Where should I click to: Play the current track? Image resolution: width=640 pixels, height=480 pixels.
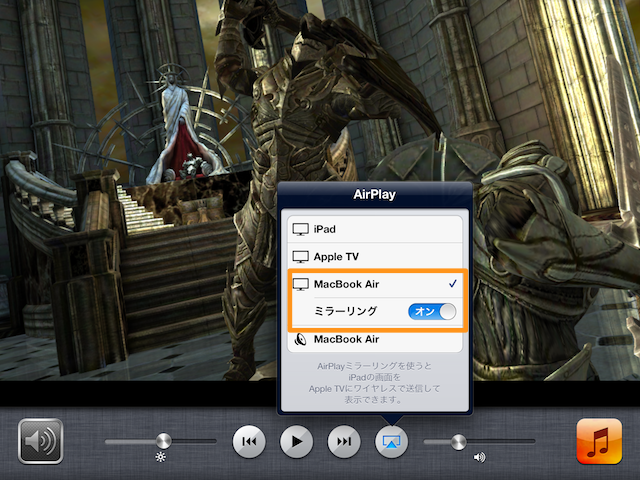[296, 441]
